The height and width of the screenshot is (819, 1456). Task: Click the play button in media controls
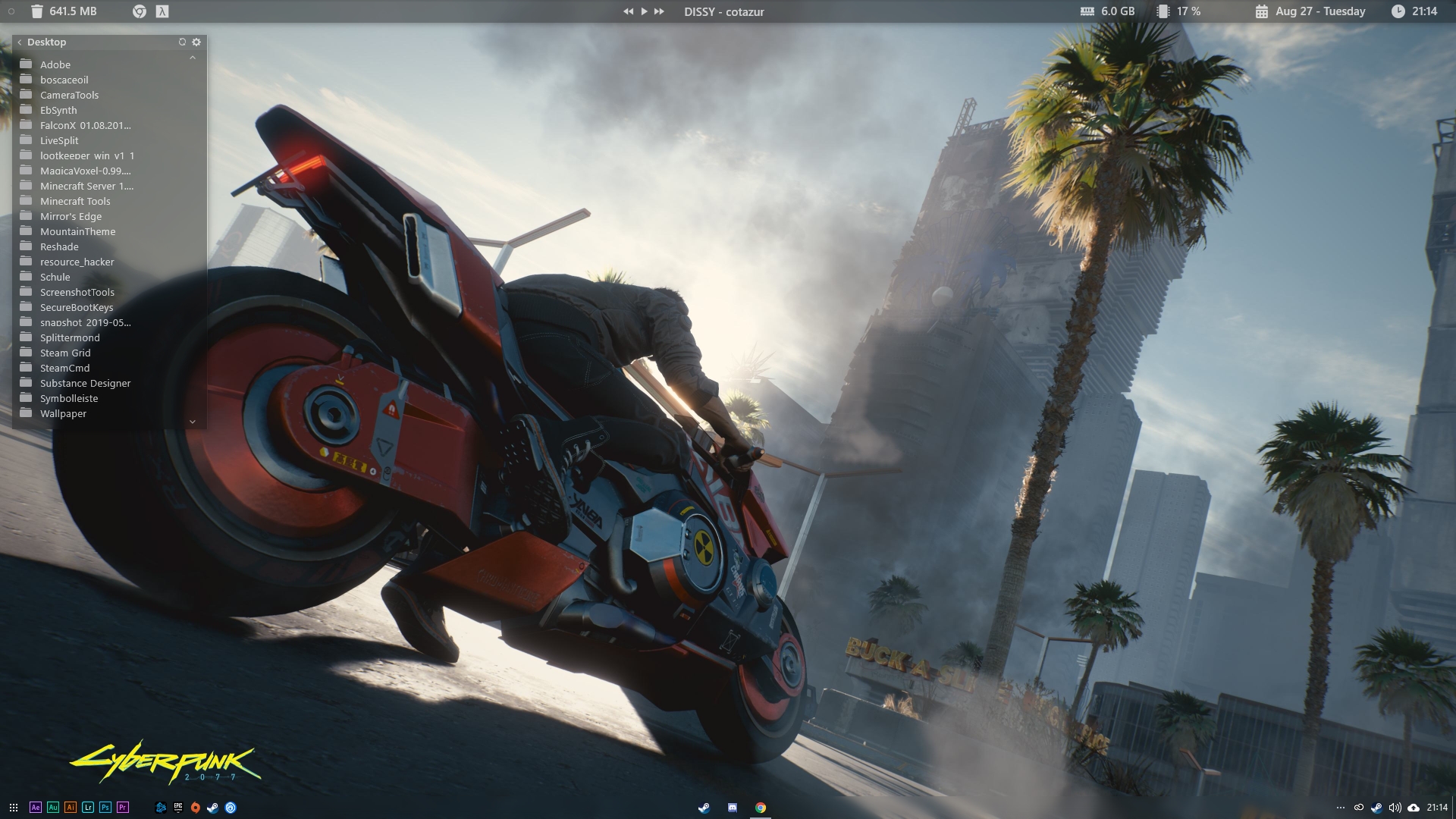pos(644,11)
